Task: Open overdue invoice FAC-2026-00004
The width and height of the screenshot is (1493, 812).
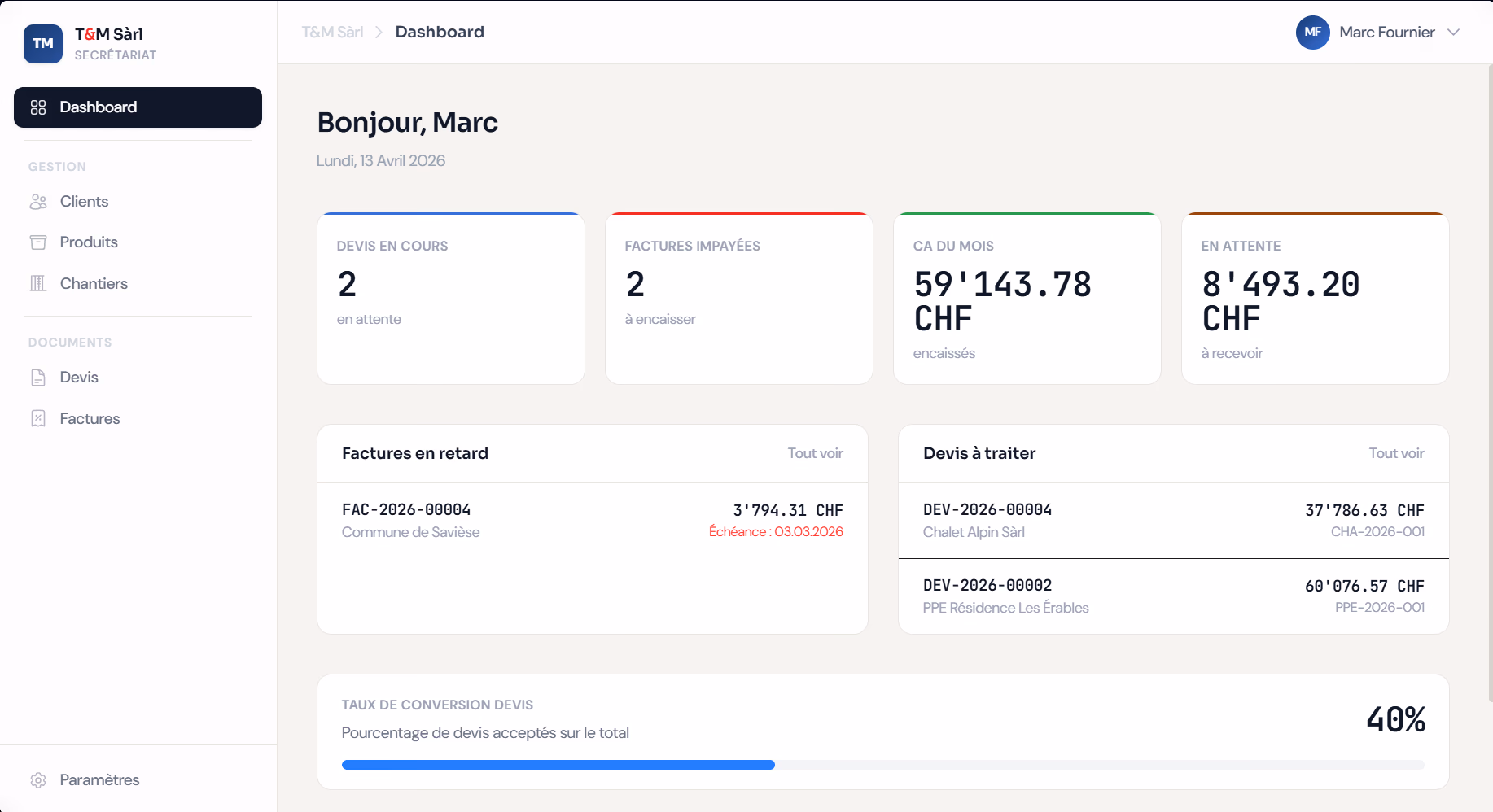Action: 593,521
